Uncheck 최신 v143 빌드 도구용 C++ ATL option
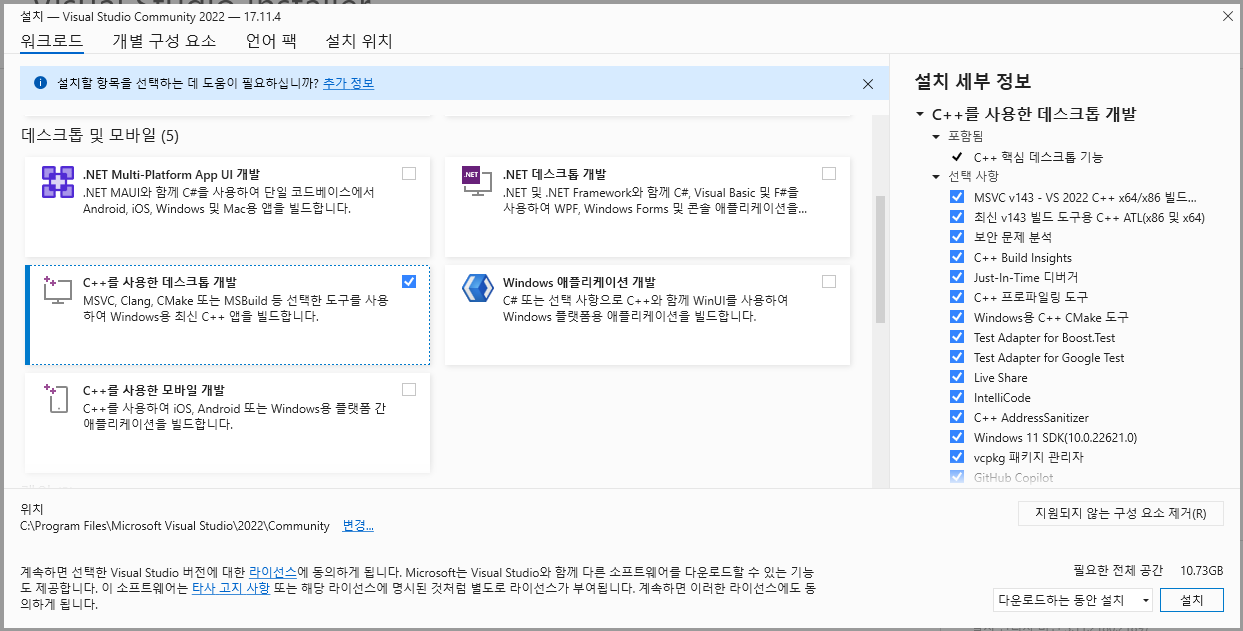Screen dimensions: 1243x631 coord(957,217)
